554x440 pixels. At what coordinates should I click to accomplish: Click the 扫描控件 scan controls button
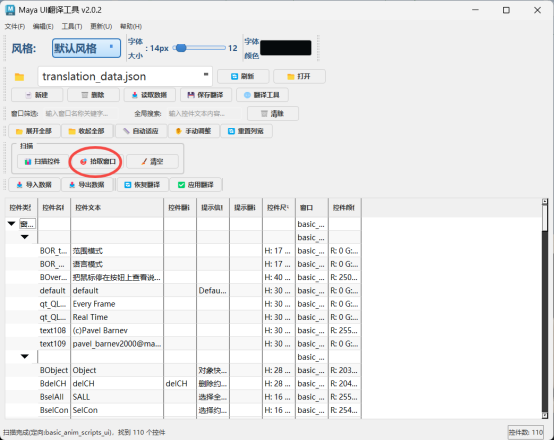pos(42,162)
